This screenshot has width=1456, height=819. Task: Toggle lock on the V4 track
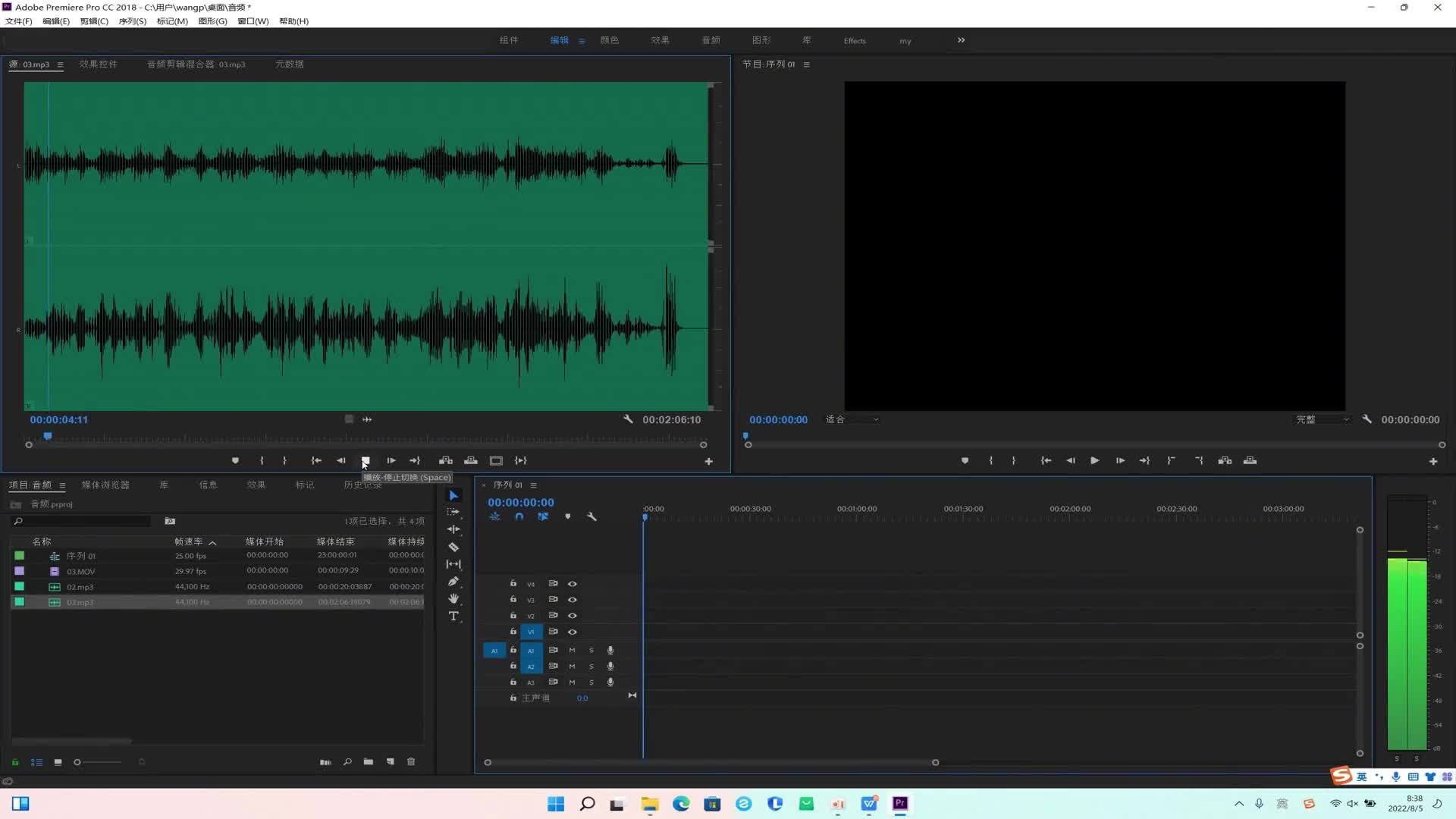coord(513,583)
